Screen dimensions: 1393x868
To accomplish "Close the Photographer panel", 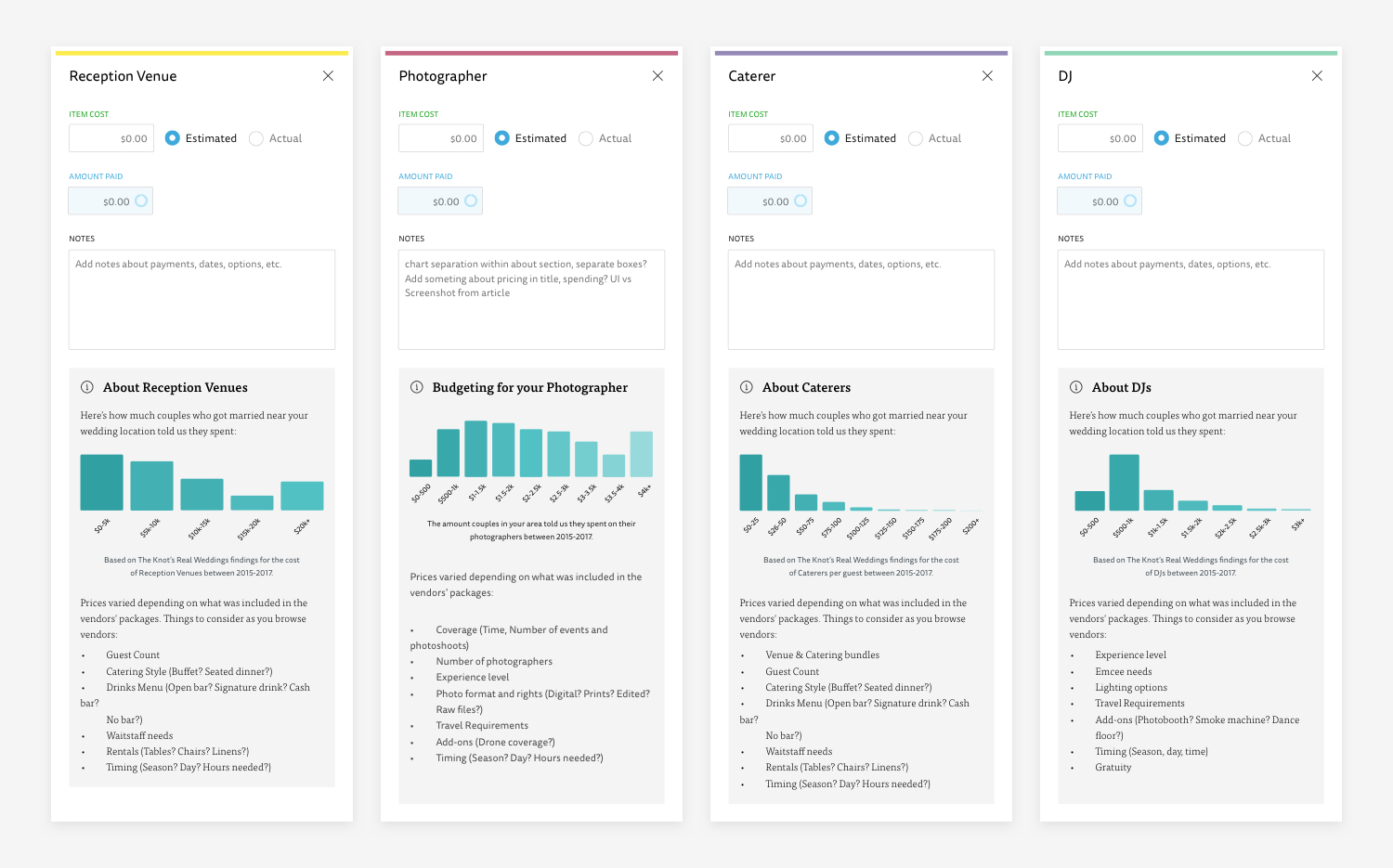I will tap(657, 76).
